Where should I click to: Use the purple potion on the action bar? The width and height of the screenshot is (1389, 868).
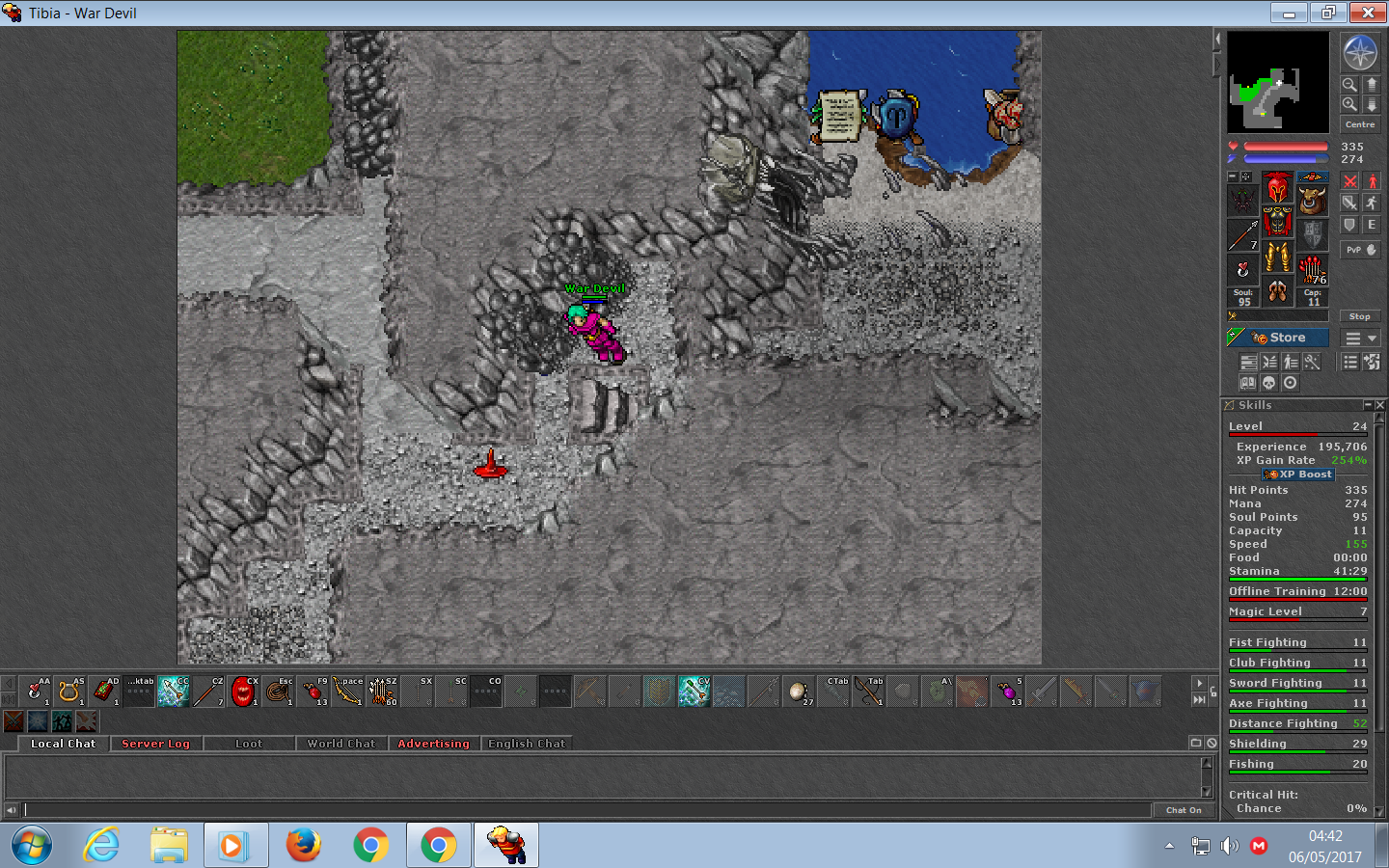click(1006, 692)
